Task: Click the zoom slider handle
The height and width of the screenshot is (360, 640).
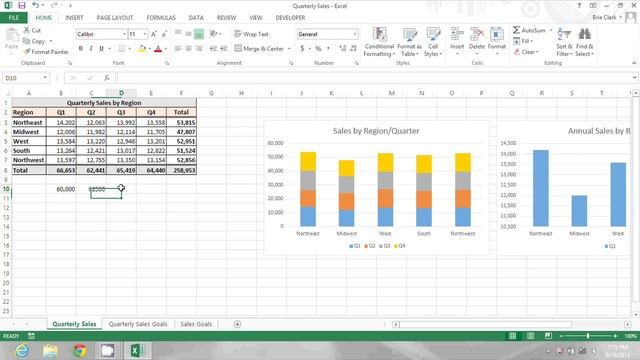Action: (x=588, y=336)
